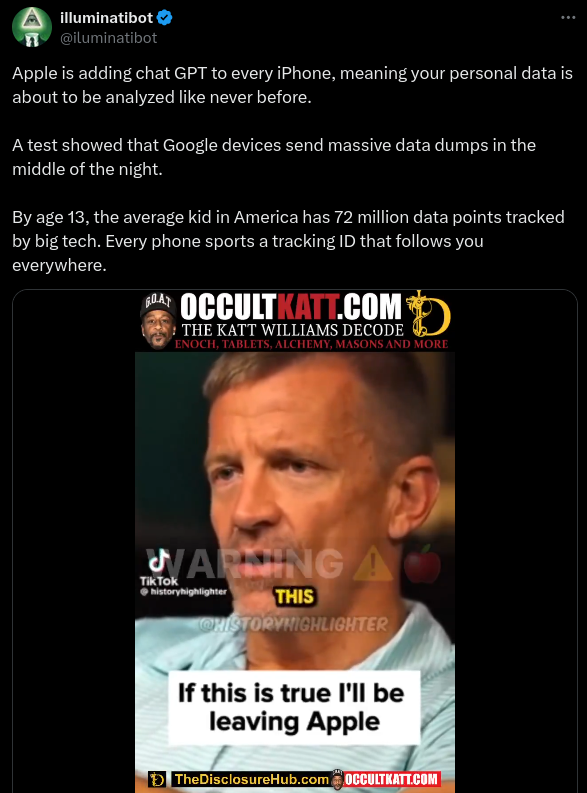Click the tweet paragraph about Google devices
587x793 pixels.
tap(274, 157)
